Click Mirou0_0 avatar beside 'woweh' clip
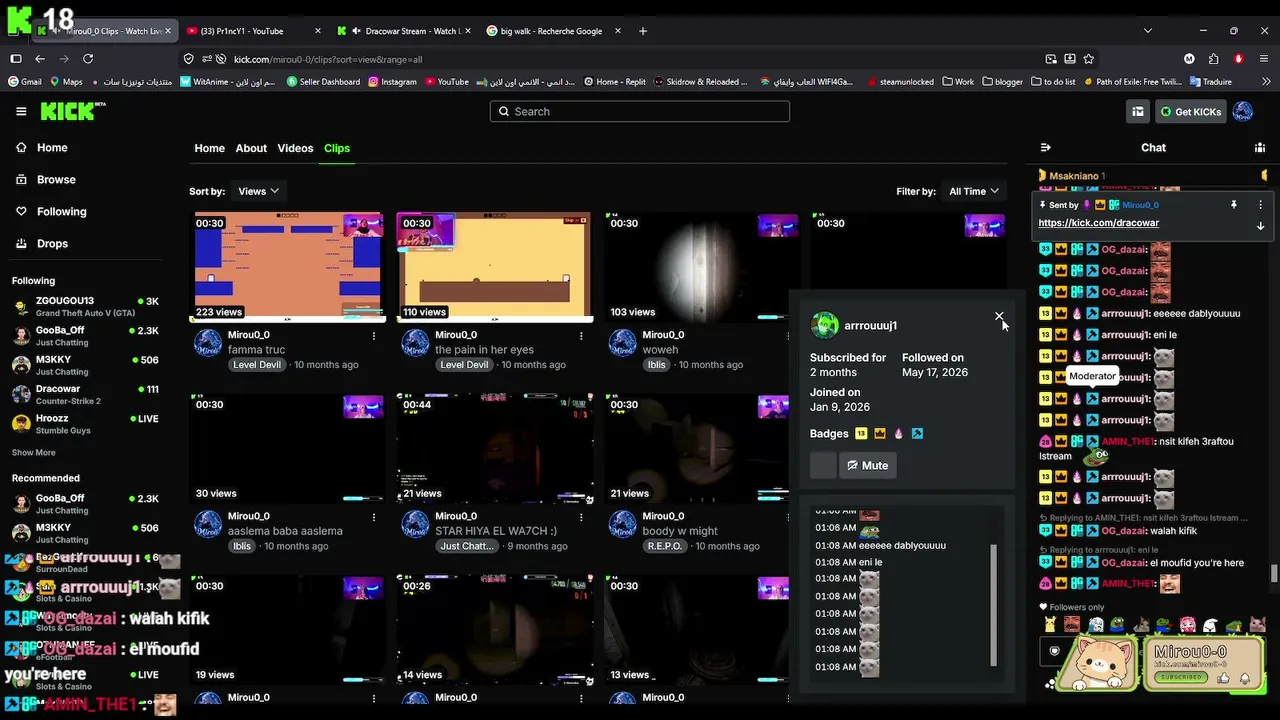 (x=623, y=343)
